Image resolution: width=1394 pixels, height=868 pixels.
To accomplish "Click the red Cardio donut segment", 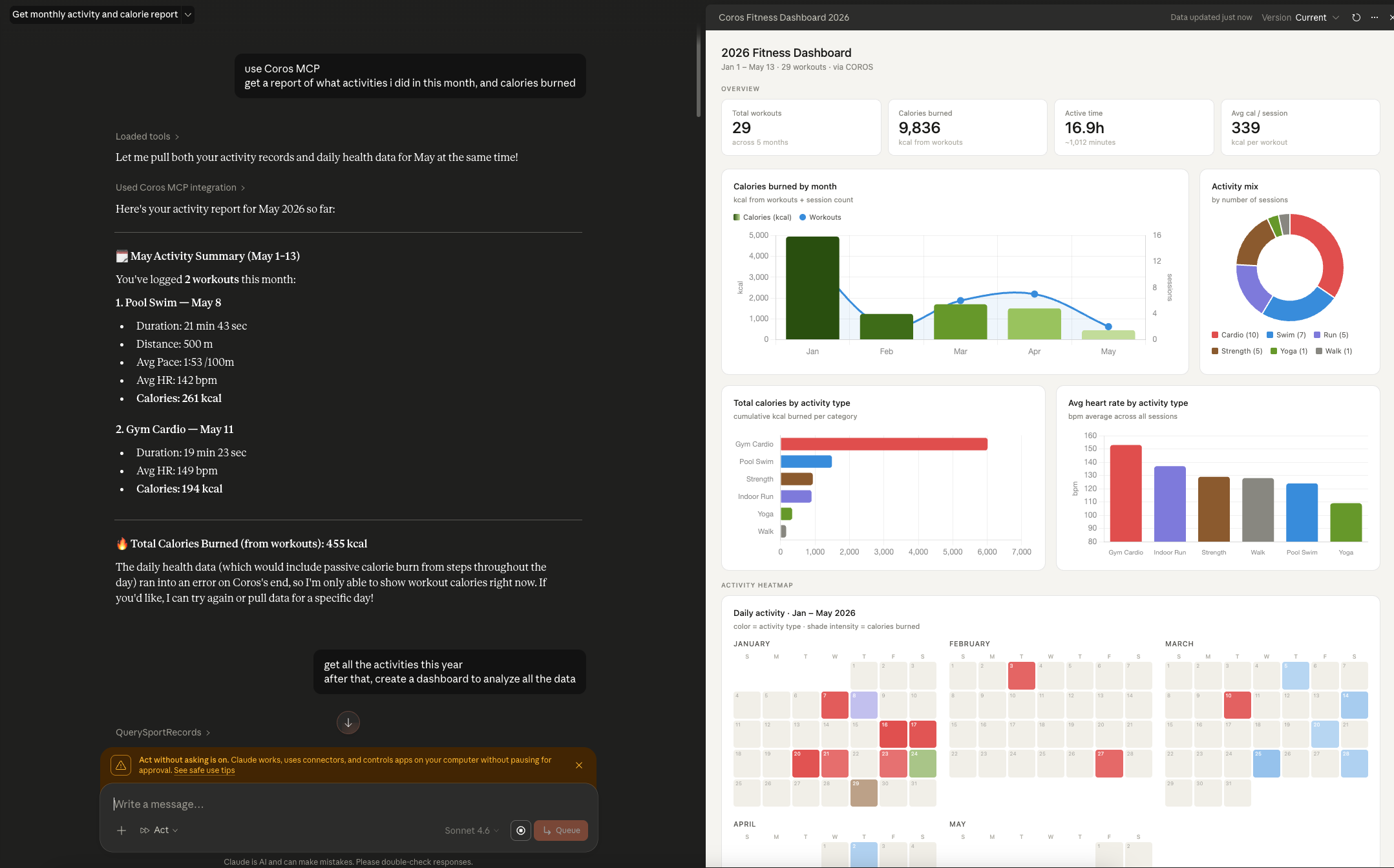I will click(1328, 255).
